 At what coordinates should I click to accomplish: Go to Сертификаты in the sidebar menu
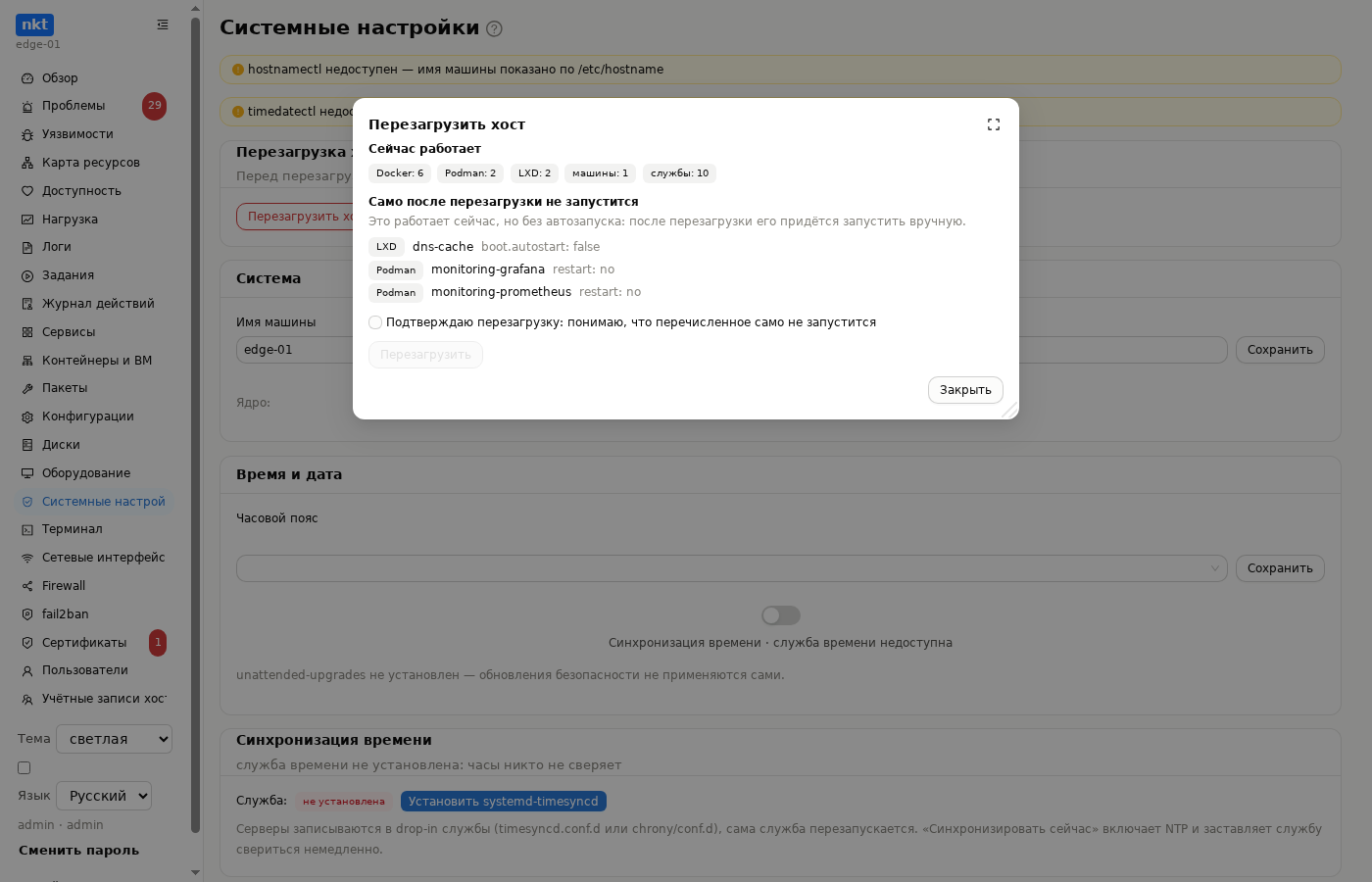point(84,643)
